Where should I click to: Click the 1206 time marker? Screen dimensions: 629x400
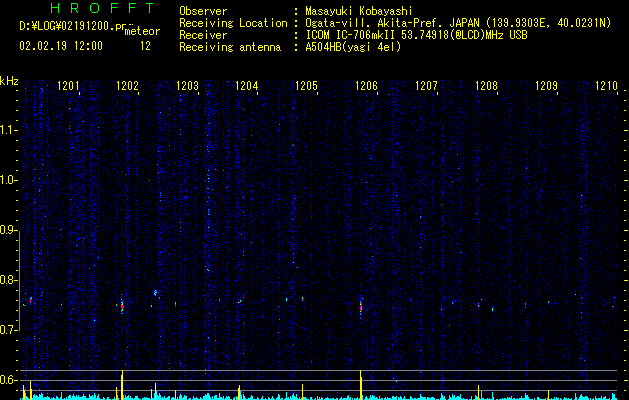[x=367, y=85]
